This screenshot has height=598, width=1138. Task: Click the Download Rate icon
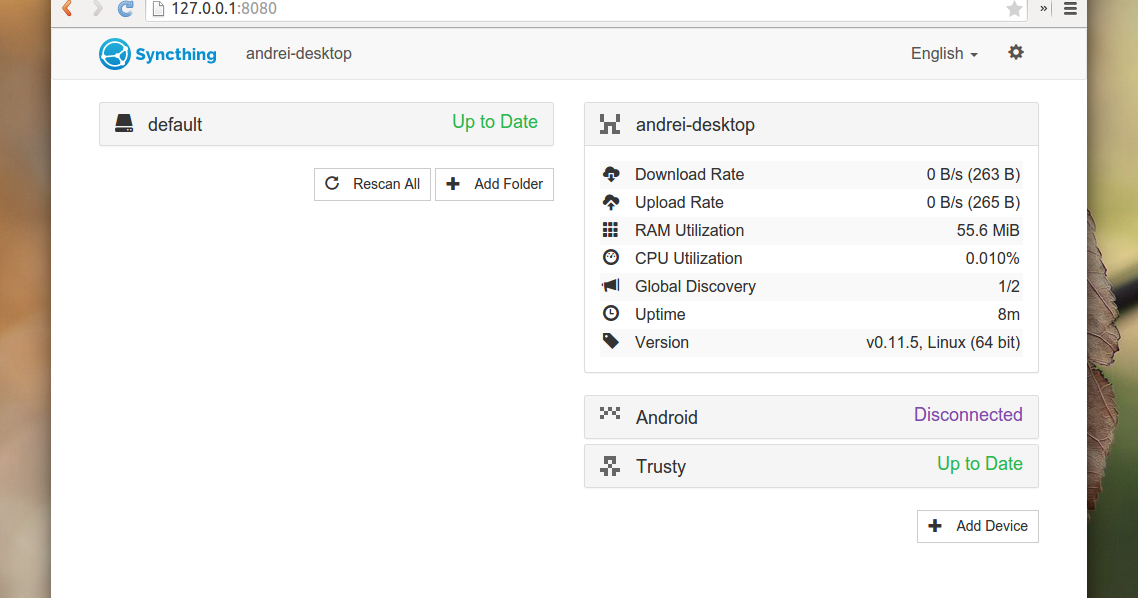click(611, 174)
